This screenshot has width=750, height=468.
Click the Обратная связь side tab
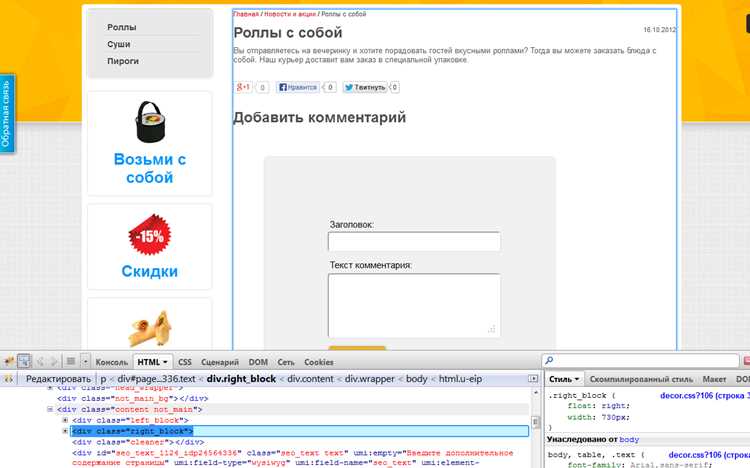(6, 113)
